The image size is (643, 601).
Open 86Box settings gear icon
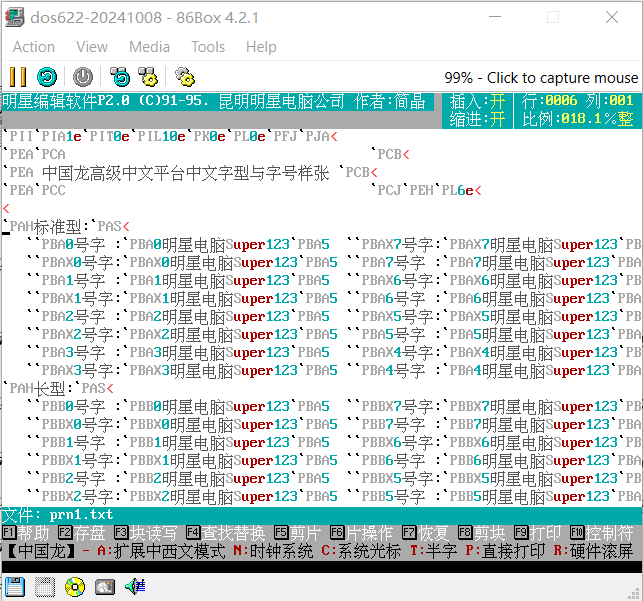(184, 77)
